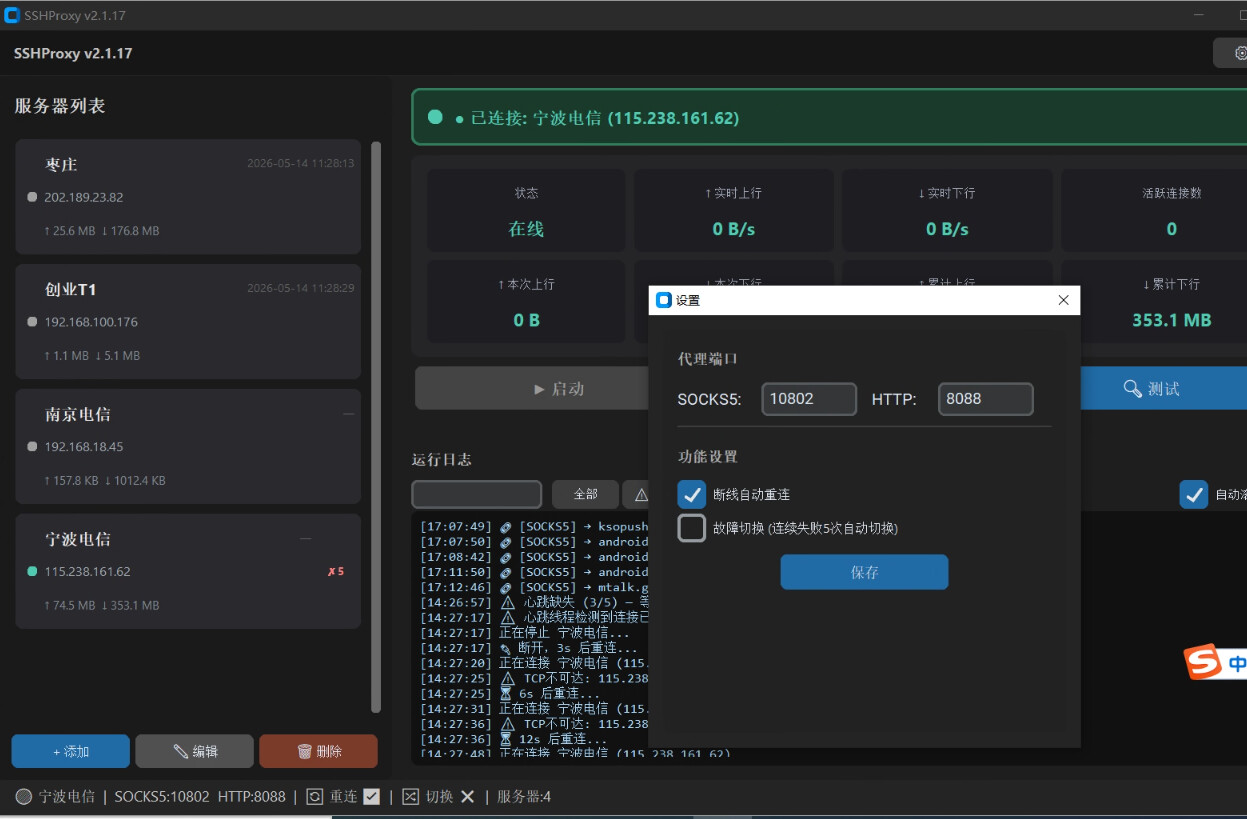The width and height of the screenshot is (1247, 819).
Task: Click traffic stats ↑25.6 MB ↓176.8 MB
Action: tap(101, 231)
